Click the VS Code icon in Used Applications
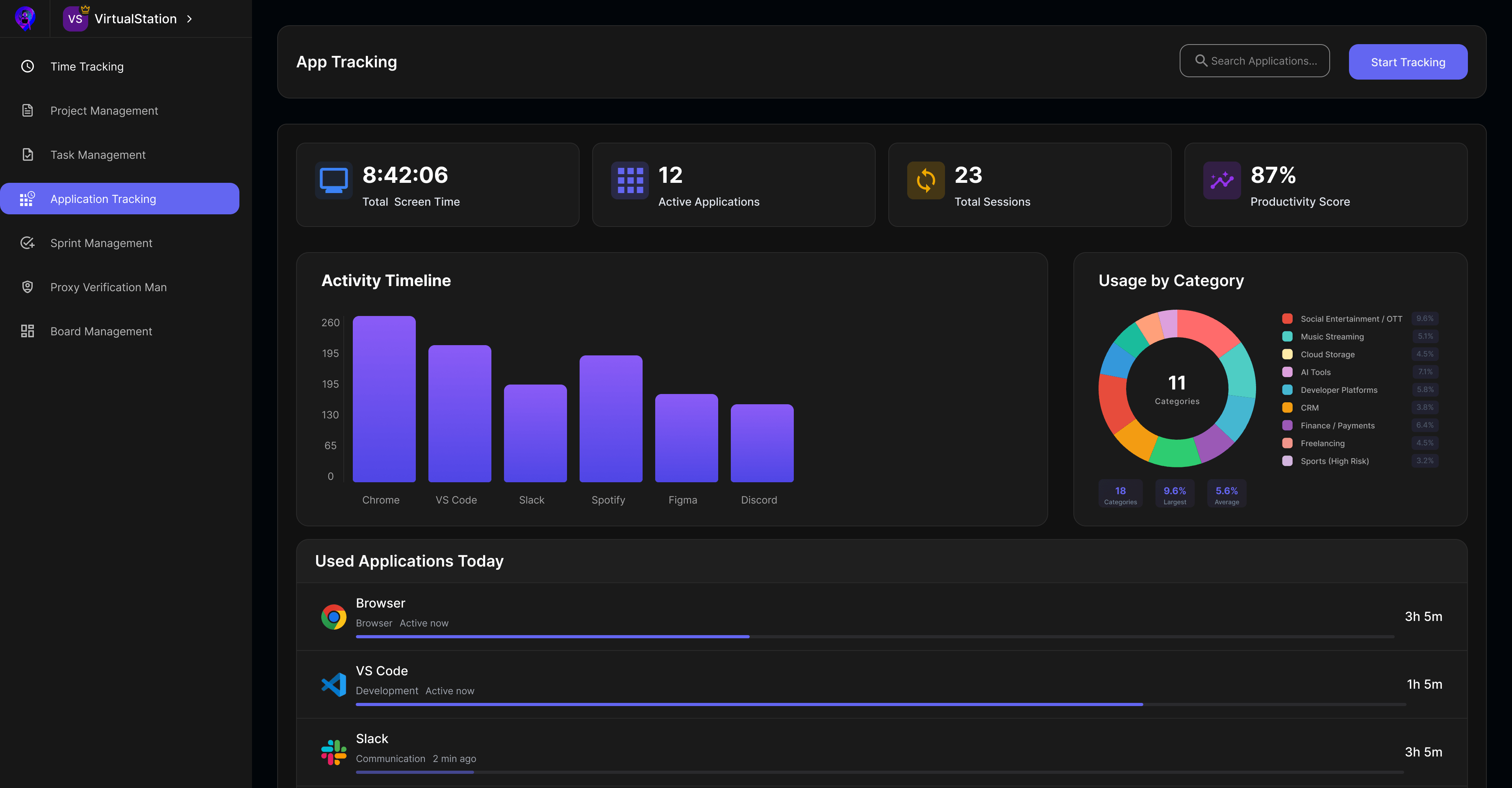The width and height of the screenshot is (1512, 788). point(334,684)
